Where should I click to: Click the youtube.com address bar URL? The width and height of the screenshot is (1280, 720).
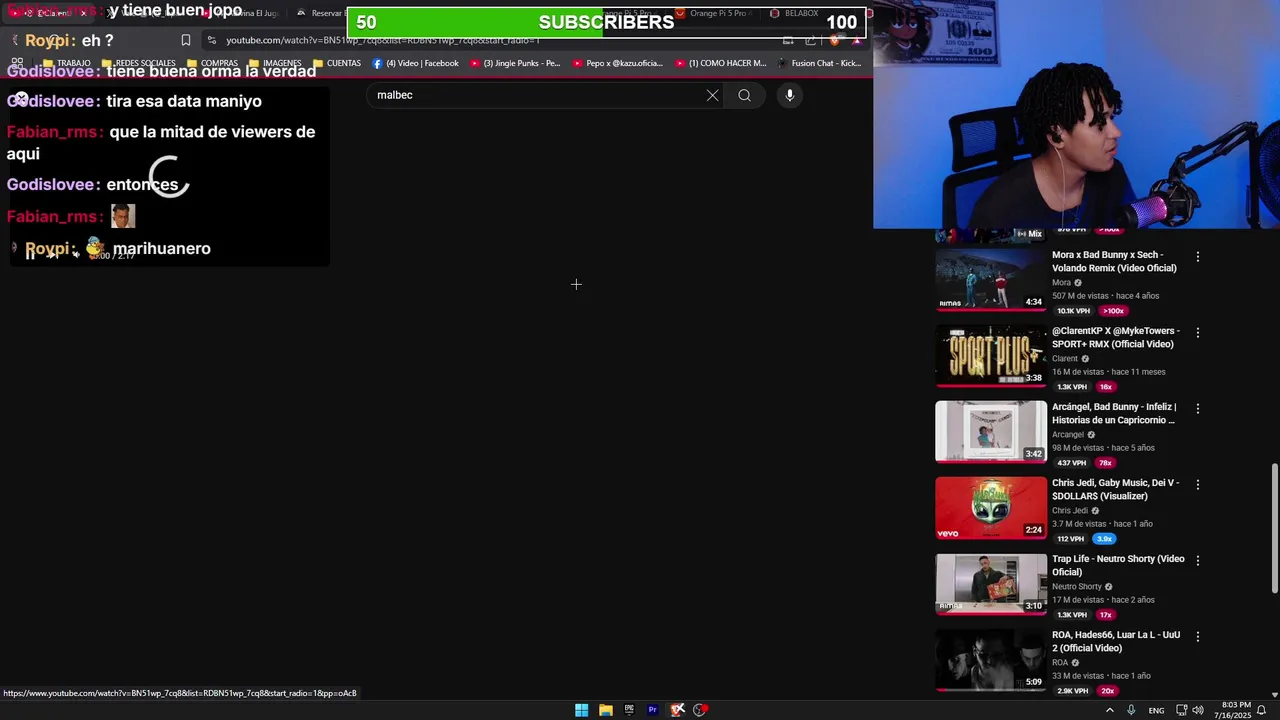[x=382, y=40]
